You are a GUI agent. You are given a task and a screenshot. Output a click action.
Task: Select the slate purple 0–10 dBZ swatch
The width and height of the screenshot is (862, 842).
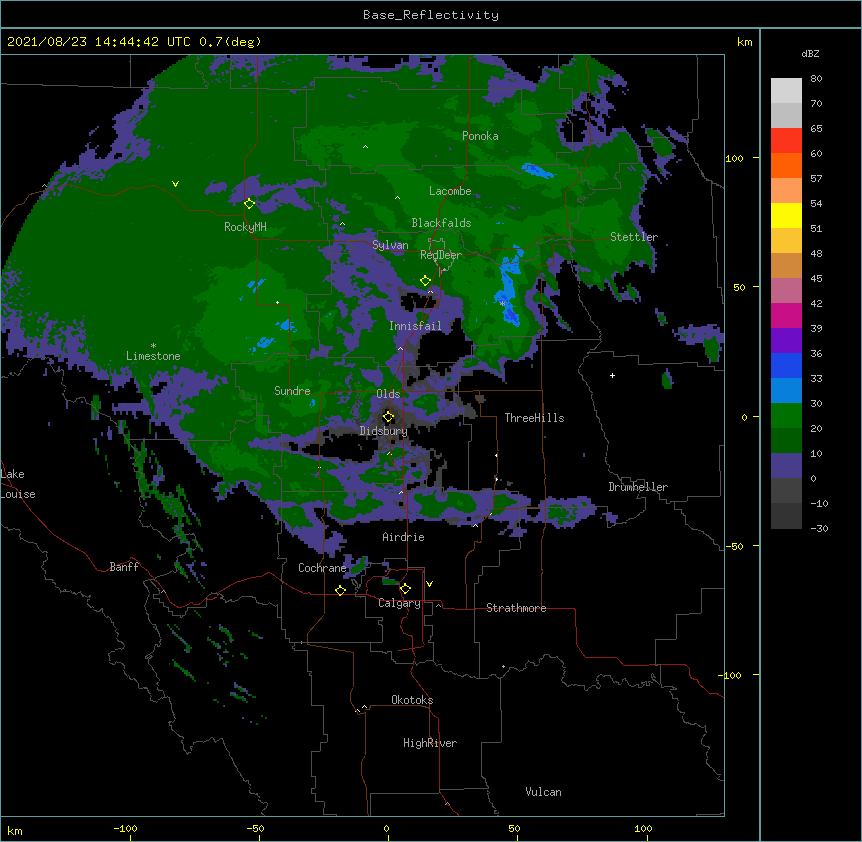point(786,466)
